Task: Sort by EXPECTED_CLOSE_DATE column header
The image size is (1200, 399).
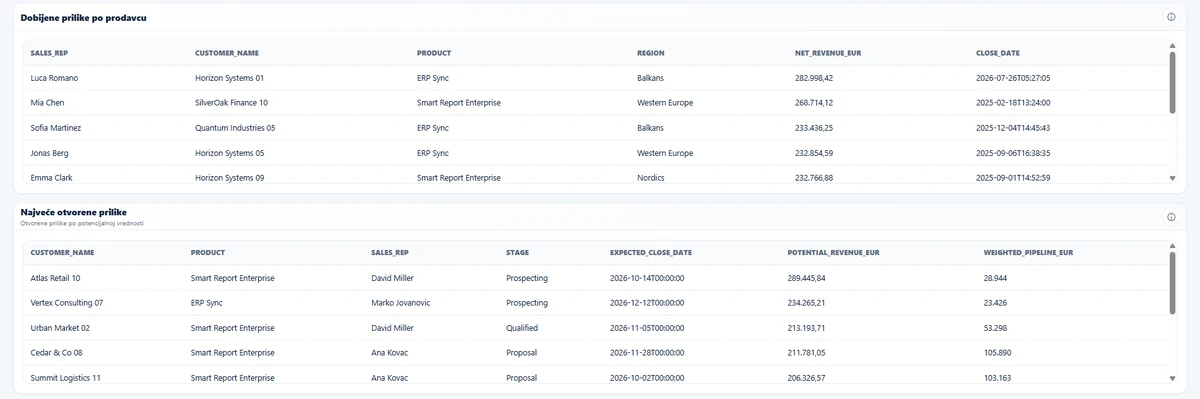Action: point(651,253)
